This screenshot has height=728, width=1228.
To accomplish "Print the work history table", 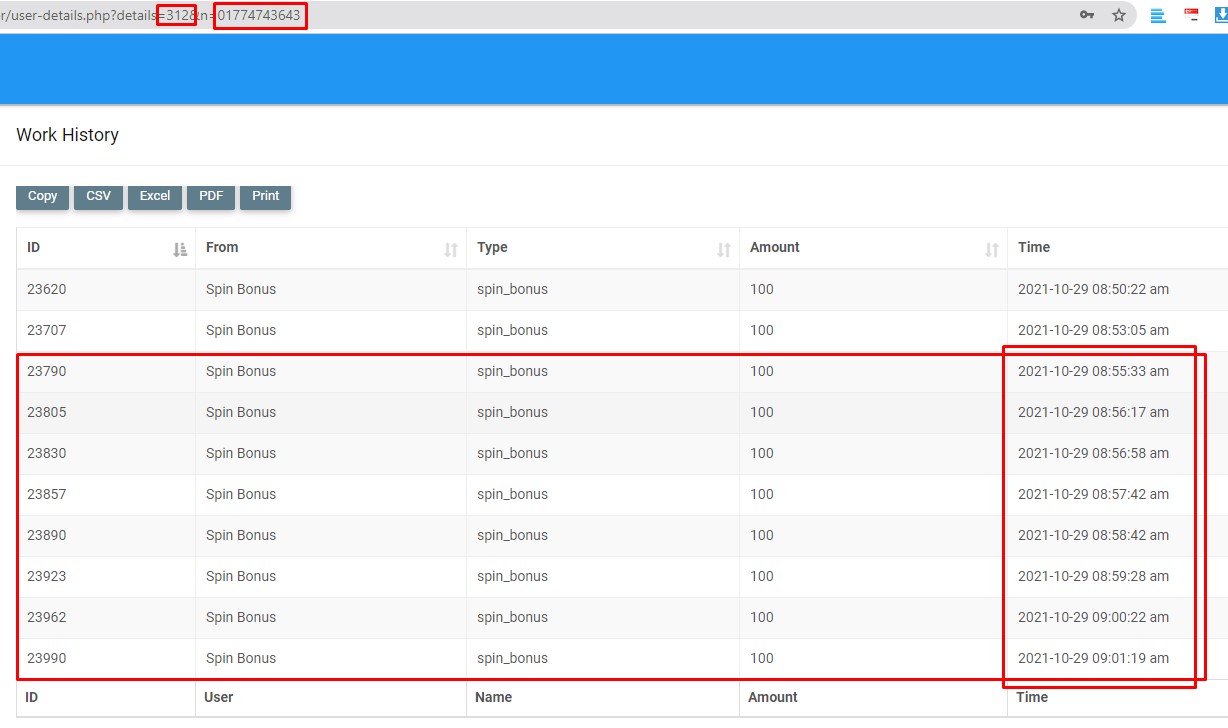I will 266,197.
